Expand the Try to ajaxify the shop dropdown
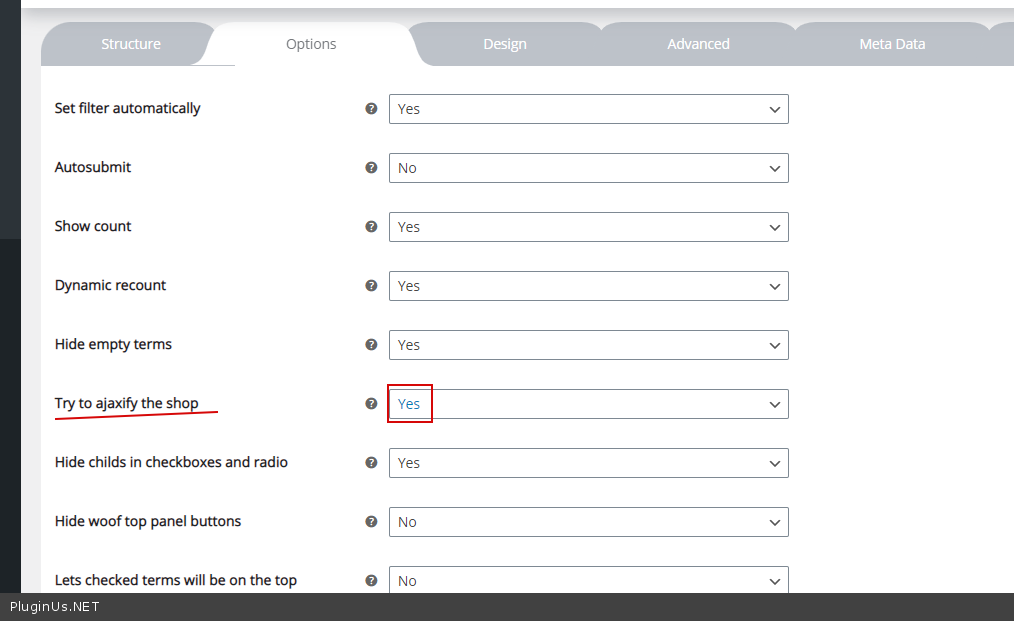Screen dimensions: 1014x621 [588, 404]
